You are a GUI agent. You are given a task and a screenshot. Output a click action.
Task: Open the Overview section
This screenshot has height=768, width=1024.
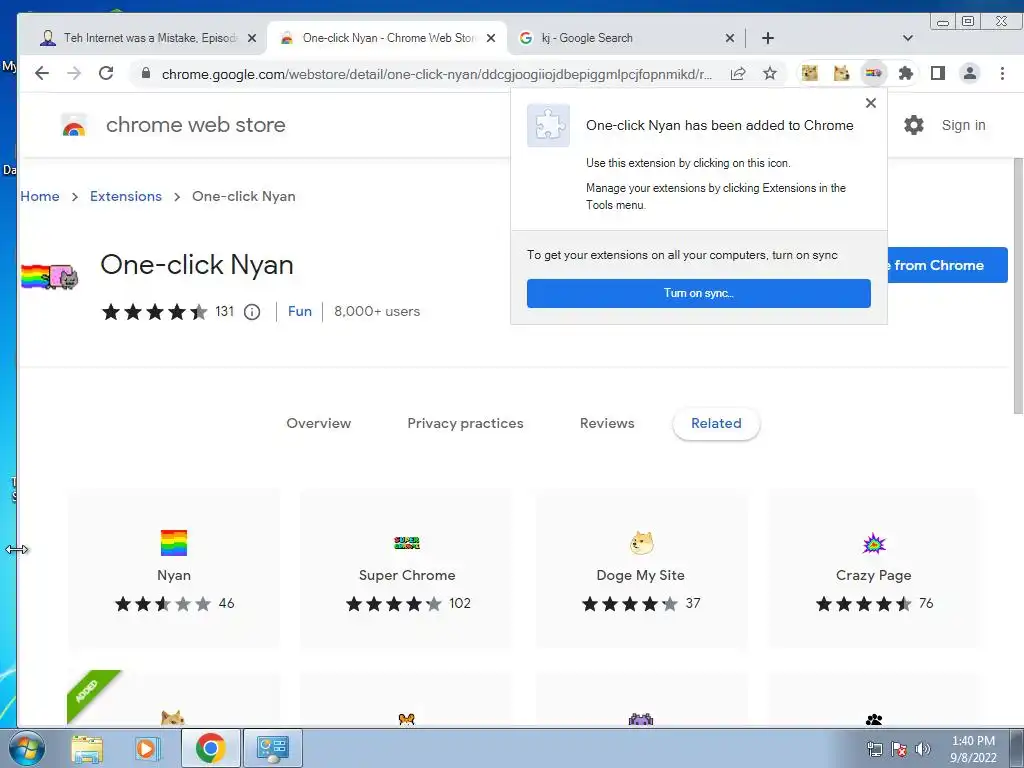[319, 423]
